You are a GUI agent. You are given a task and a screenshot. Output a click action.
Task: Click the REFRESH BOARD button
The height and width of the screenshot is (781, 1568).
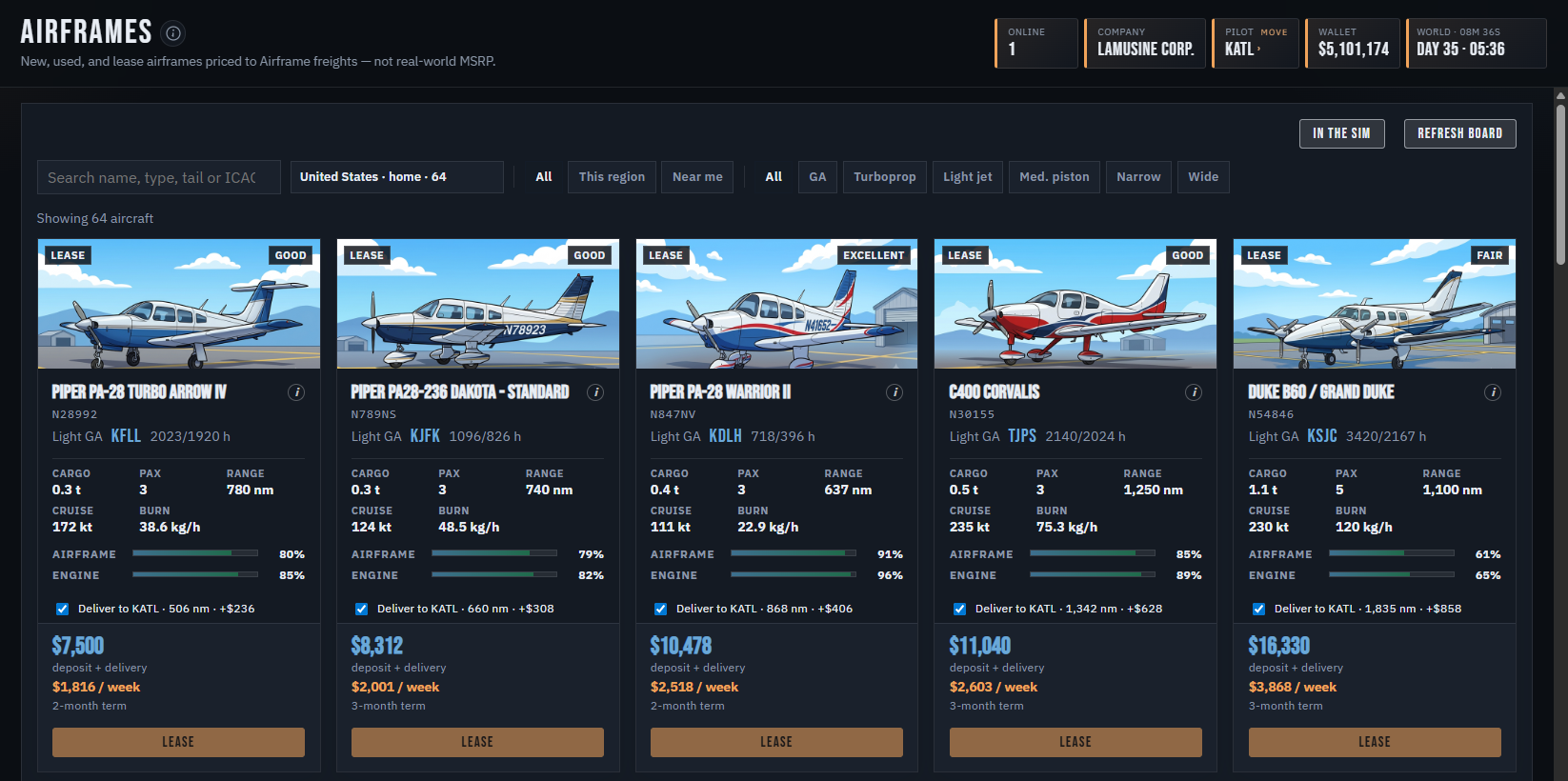[1459, 133]
